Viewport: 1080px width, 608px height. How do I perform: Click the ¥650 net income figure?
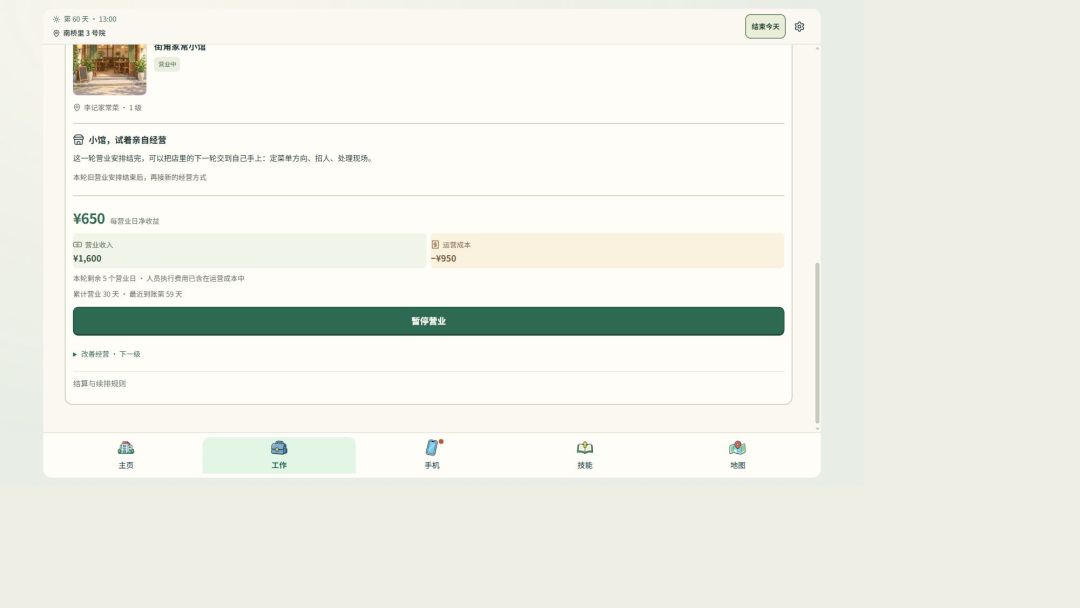point(89,219)
